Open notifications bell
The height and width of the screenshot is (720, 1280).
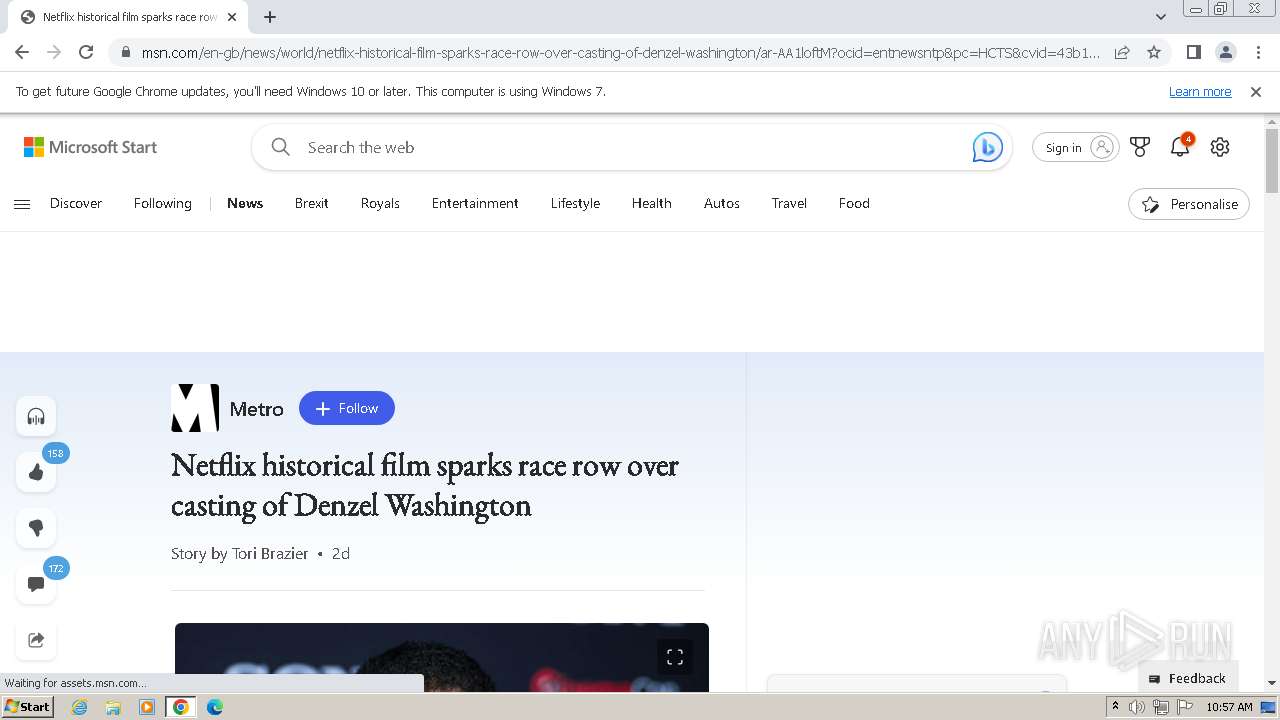1180,147
